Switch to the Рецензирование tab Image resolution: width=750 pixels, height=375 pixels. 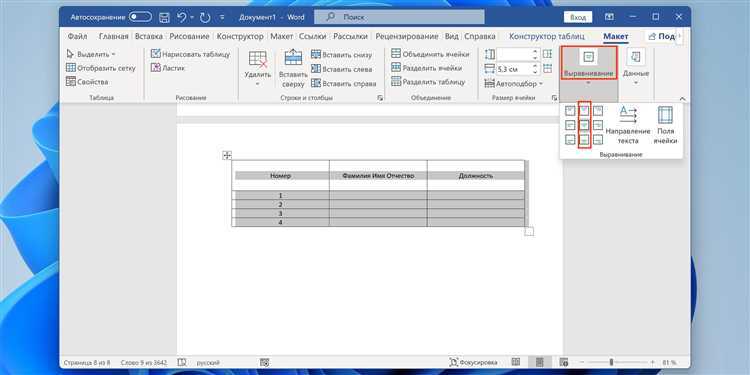click(x=407, y=36)
